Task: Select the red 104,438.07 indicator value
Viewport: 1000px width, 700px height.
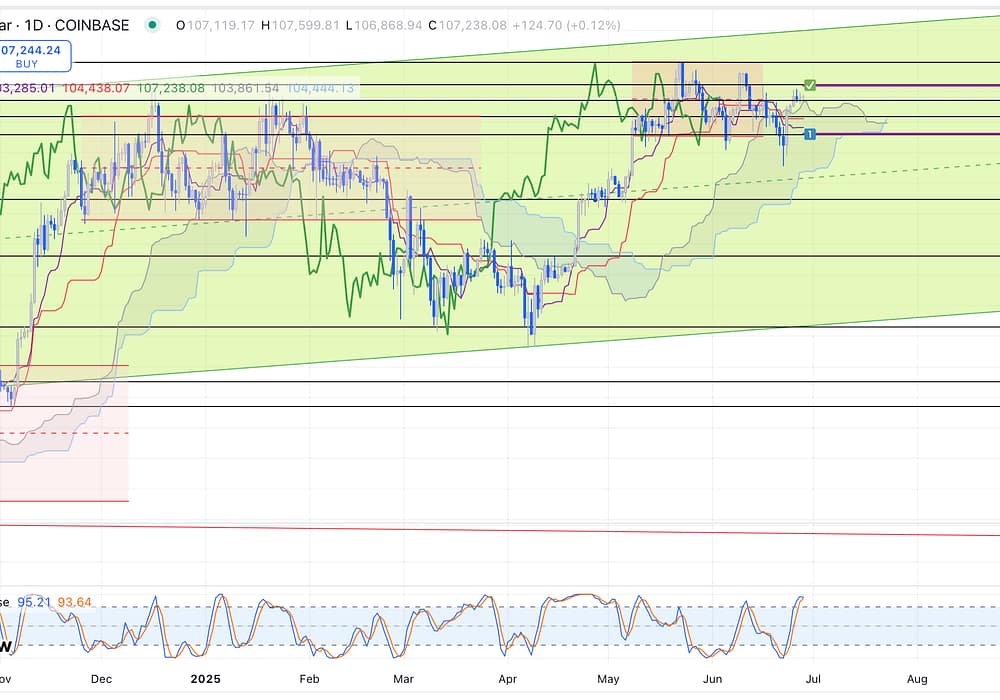Action: [96, 88]
